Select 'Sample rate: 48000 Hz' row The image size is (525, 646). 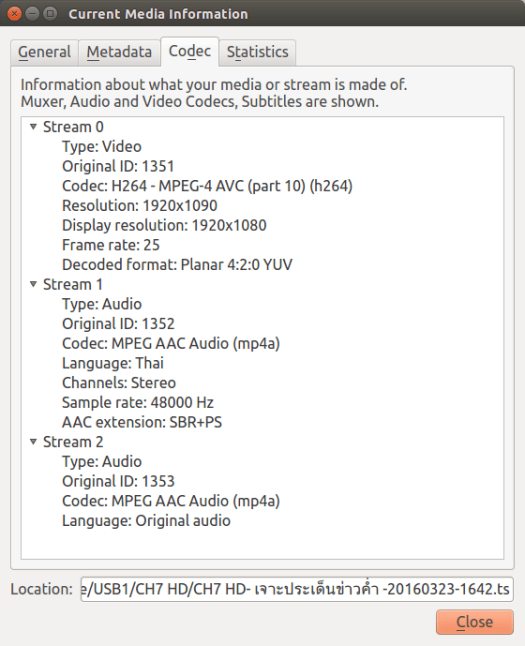point(138,403)
